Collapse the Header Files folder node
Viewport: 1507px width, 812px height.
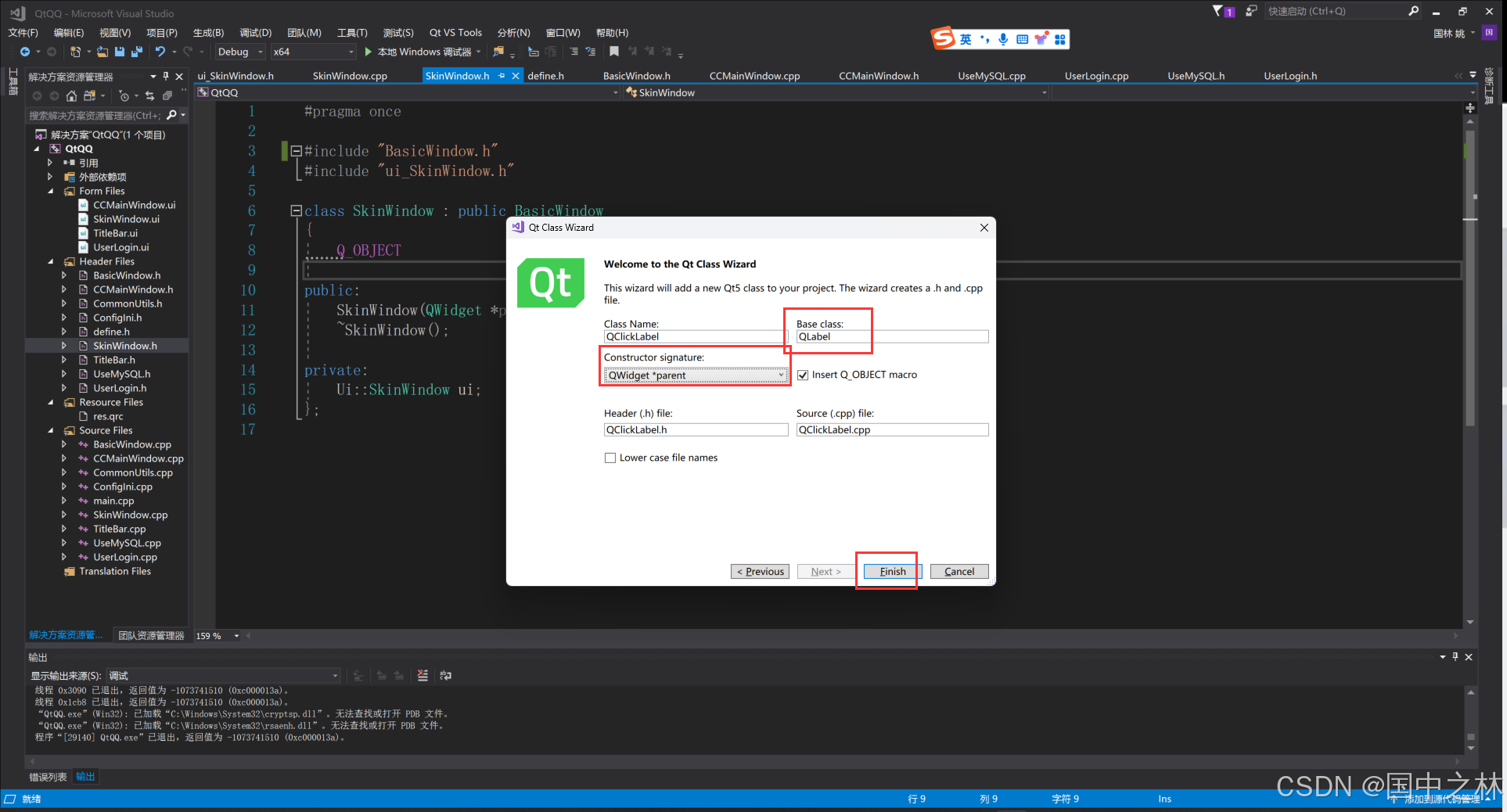coord(51,261)
